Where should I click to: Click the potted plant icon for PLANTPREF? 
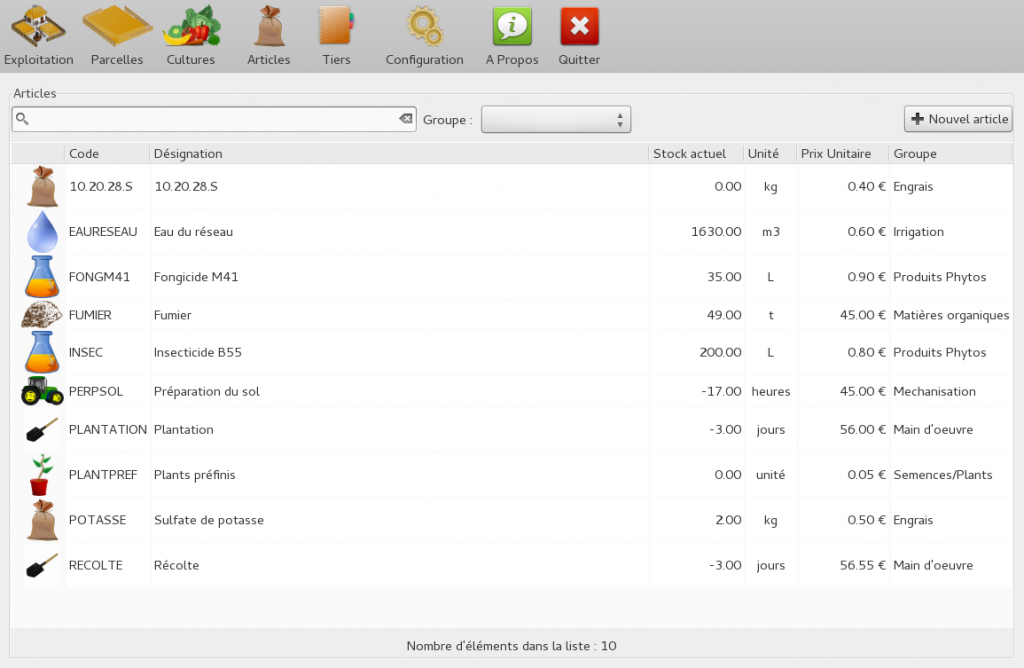41,475
